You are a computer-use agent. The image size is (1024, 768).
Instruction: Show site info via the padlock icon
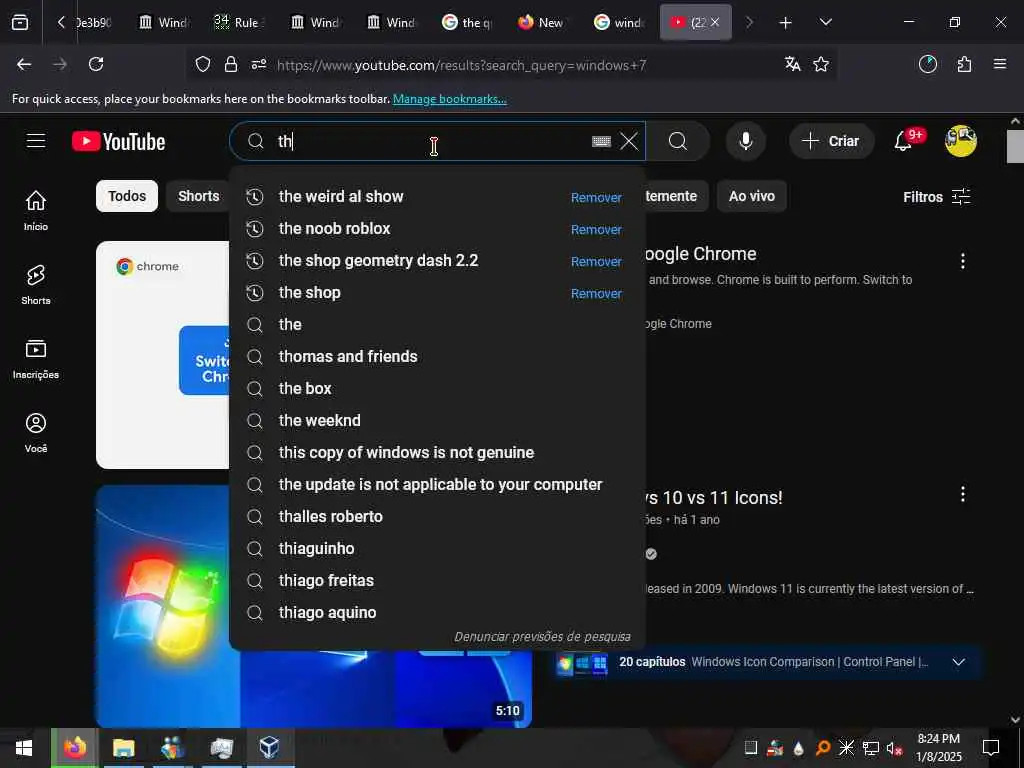[231, 64]
